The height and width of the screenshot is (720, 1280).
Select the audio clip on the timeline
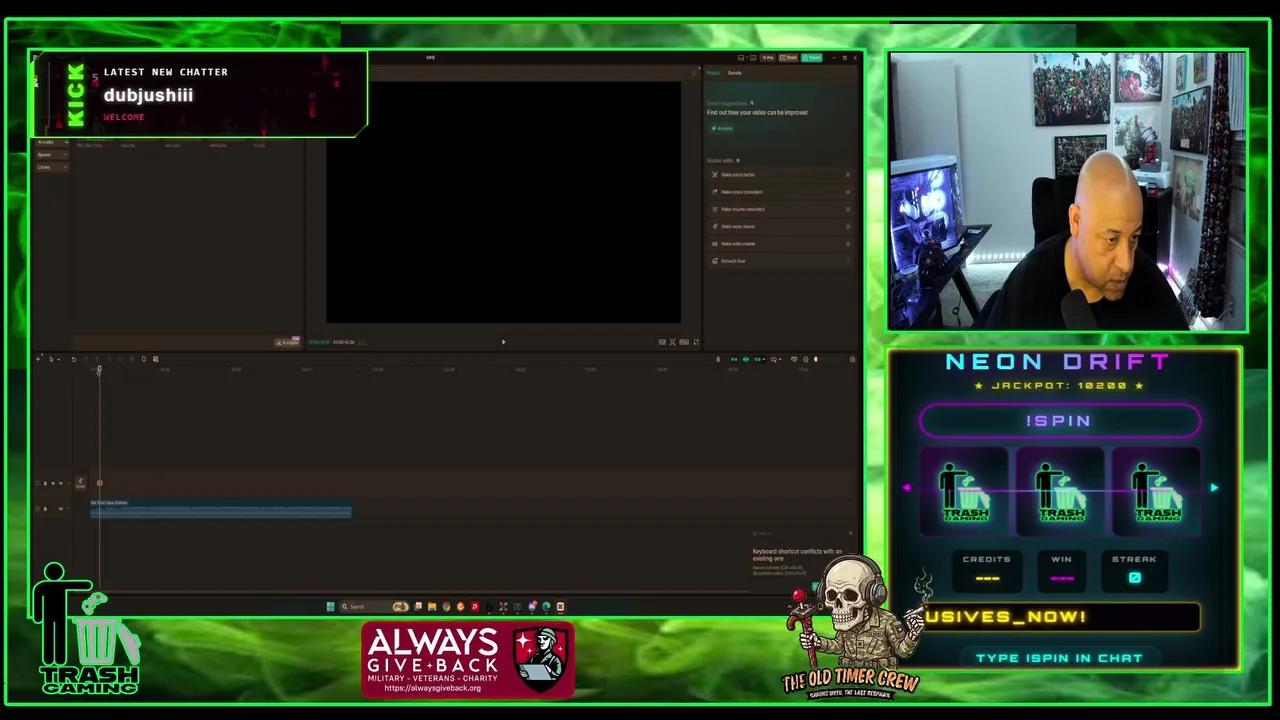[x=221, y=510]
